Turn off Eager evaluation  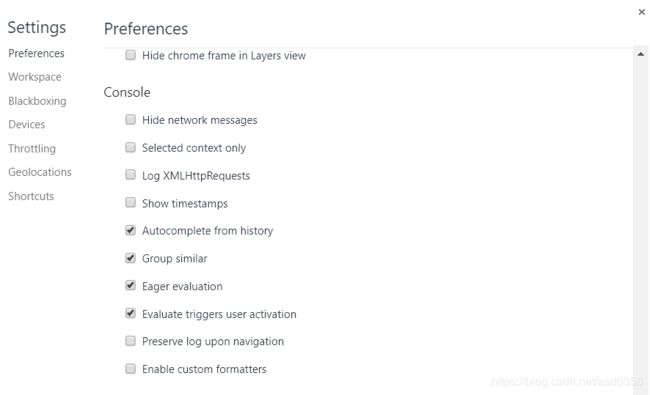pos(130,285)
